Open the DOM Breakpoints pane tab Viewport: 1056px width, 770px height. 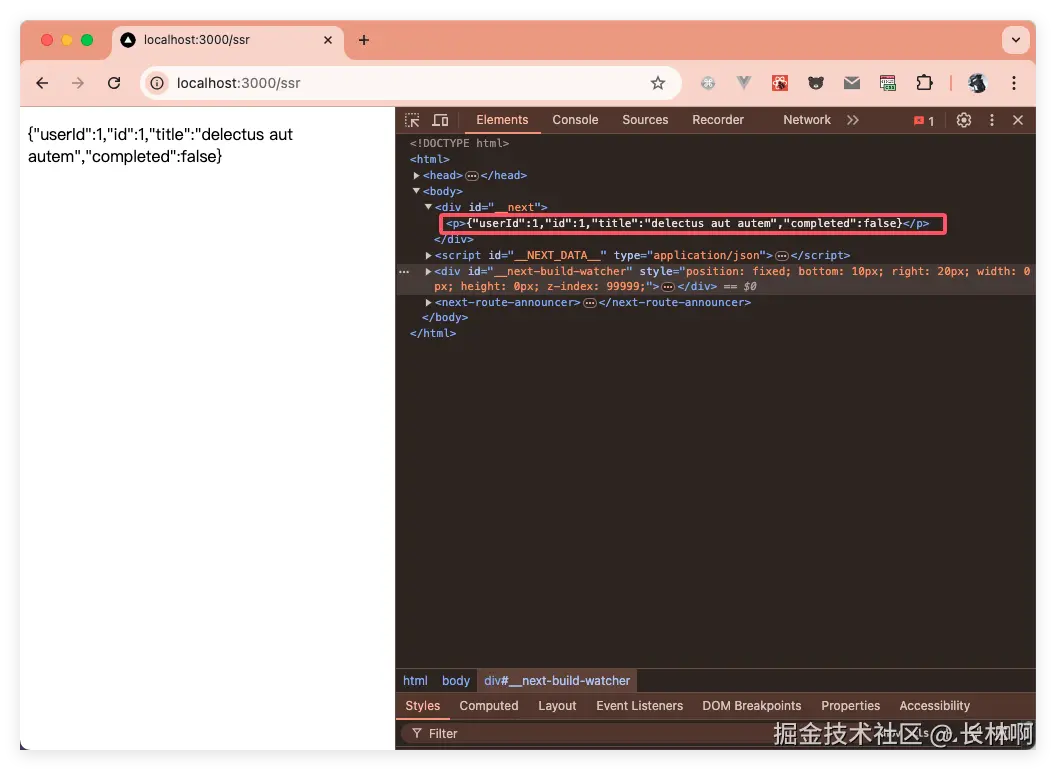click(752, 705)
